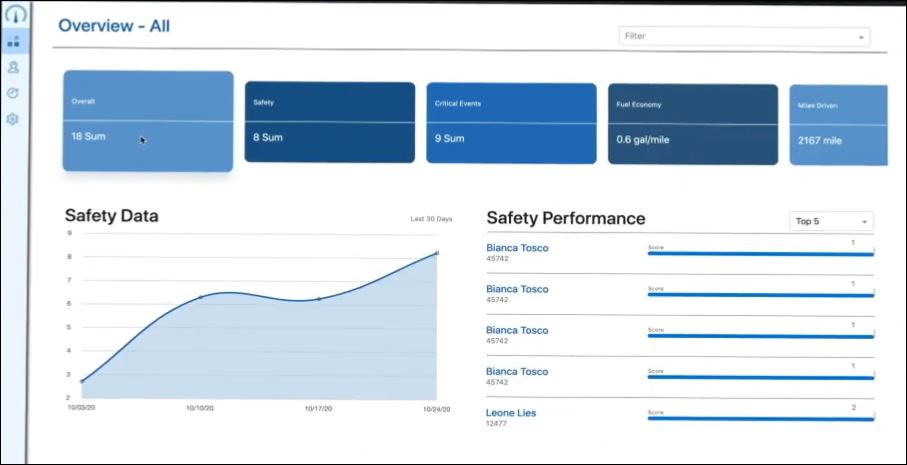Viewport: 907px width, 465px height.
Task: Click the 10/10/20 data point on chart
Action: [200, 297]
